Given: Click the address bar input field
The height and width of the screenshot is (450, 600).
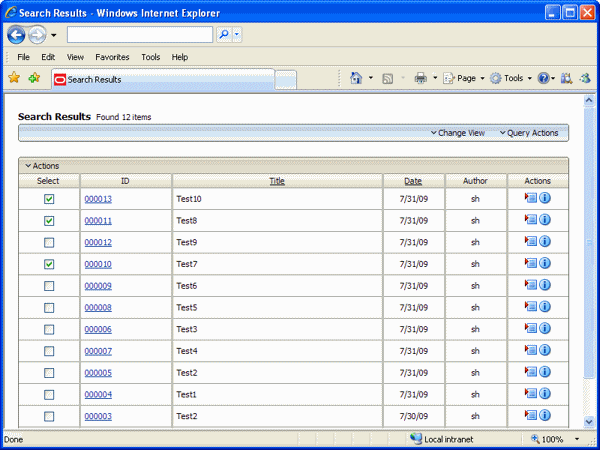Looking at the screenshot, I should (x=140, y=34).
